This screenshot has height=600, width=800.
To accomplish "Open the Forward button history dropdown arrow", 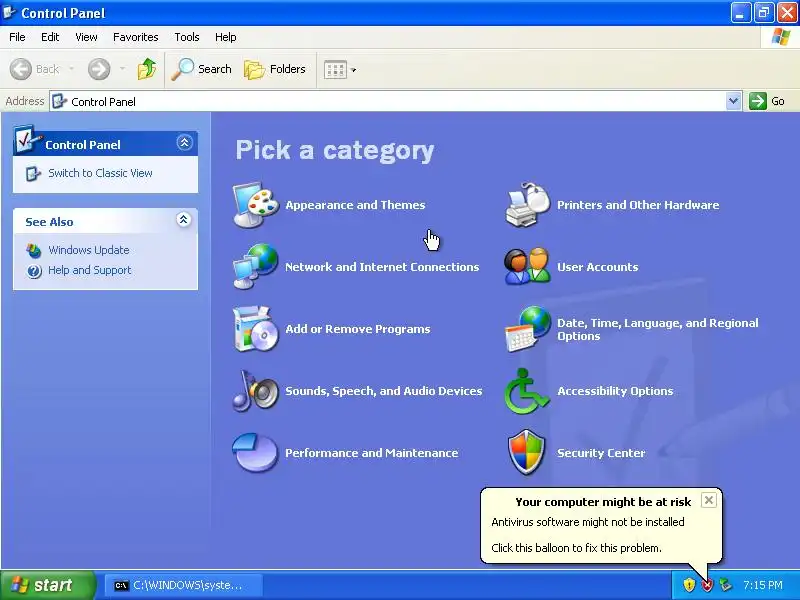I will click(x=122, y=69).
